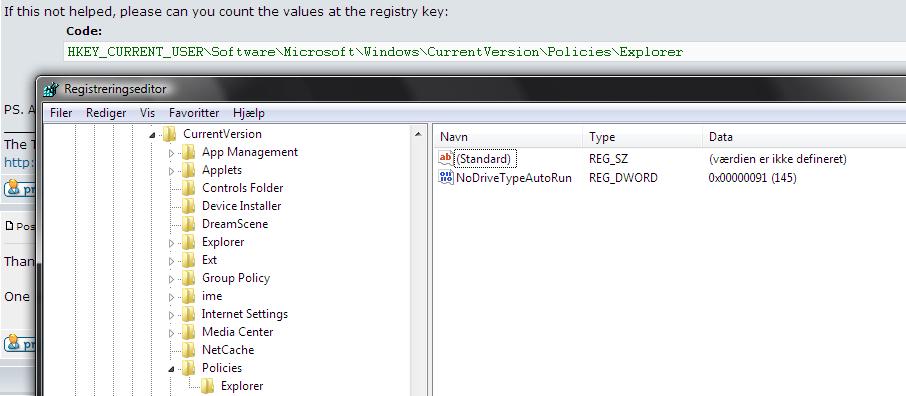This screenshot has height=396, width=906.
Task: Click the (Standard) REG_SZ string value icon
Action: coord(446,158)
